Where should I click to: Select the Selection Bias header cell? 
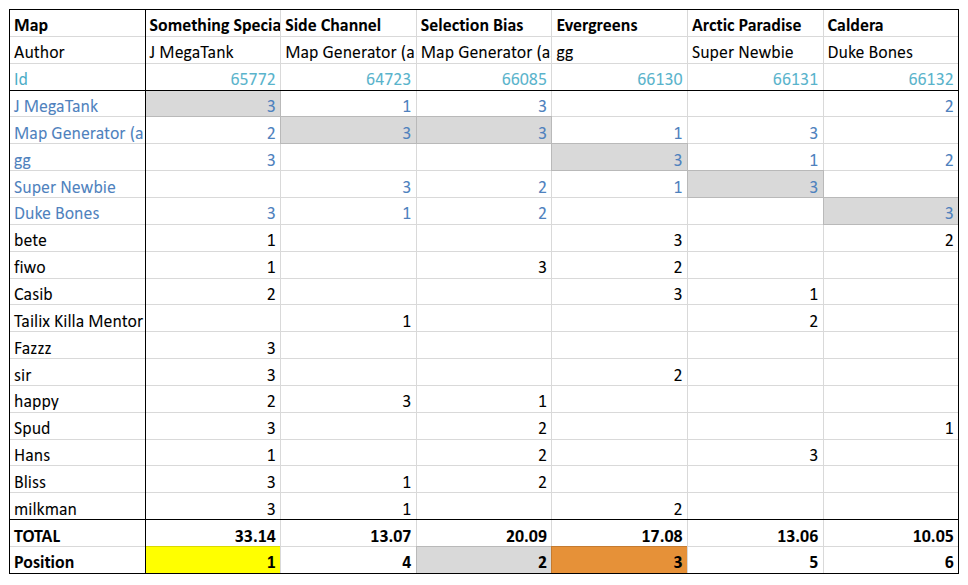[483, 25]
